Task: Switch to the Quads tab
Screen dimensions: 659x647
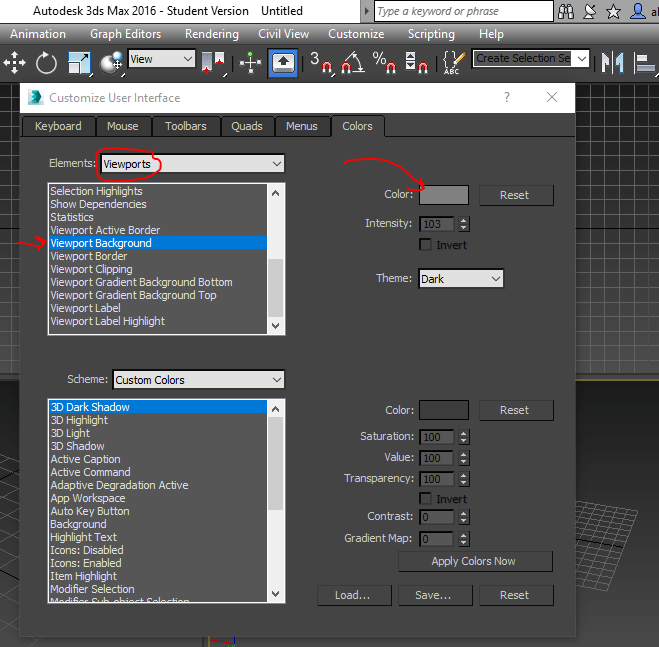Action: (x=247, y=126)
